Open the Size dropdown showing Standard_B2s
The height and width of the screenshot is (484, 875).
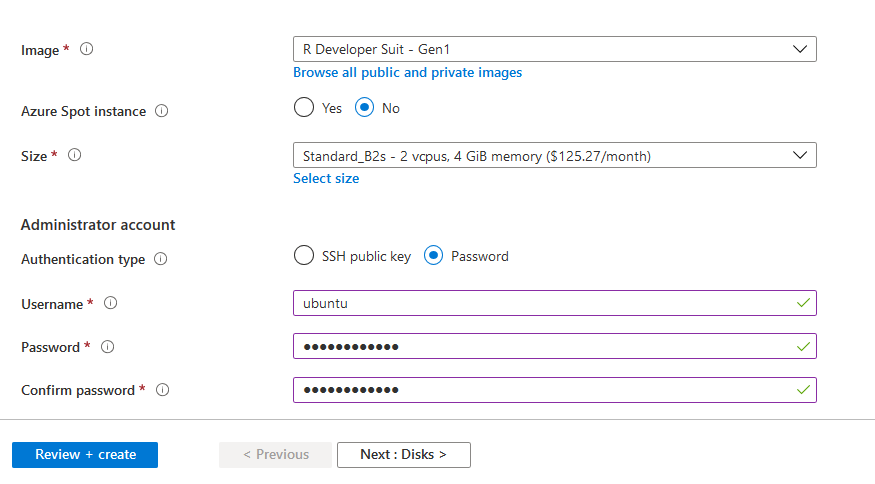(x=555, y=155)
